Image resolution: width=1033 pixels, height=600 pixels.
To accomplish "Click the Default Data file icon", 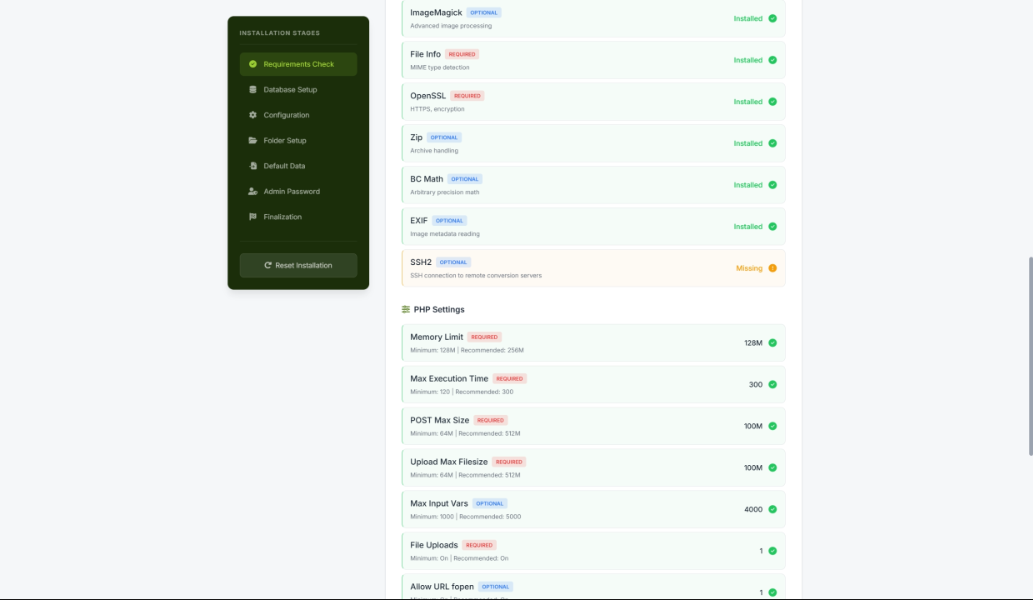I will pos(253,166).
